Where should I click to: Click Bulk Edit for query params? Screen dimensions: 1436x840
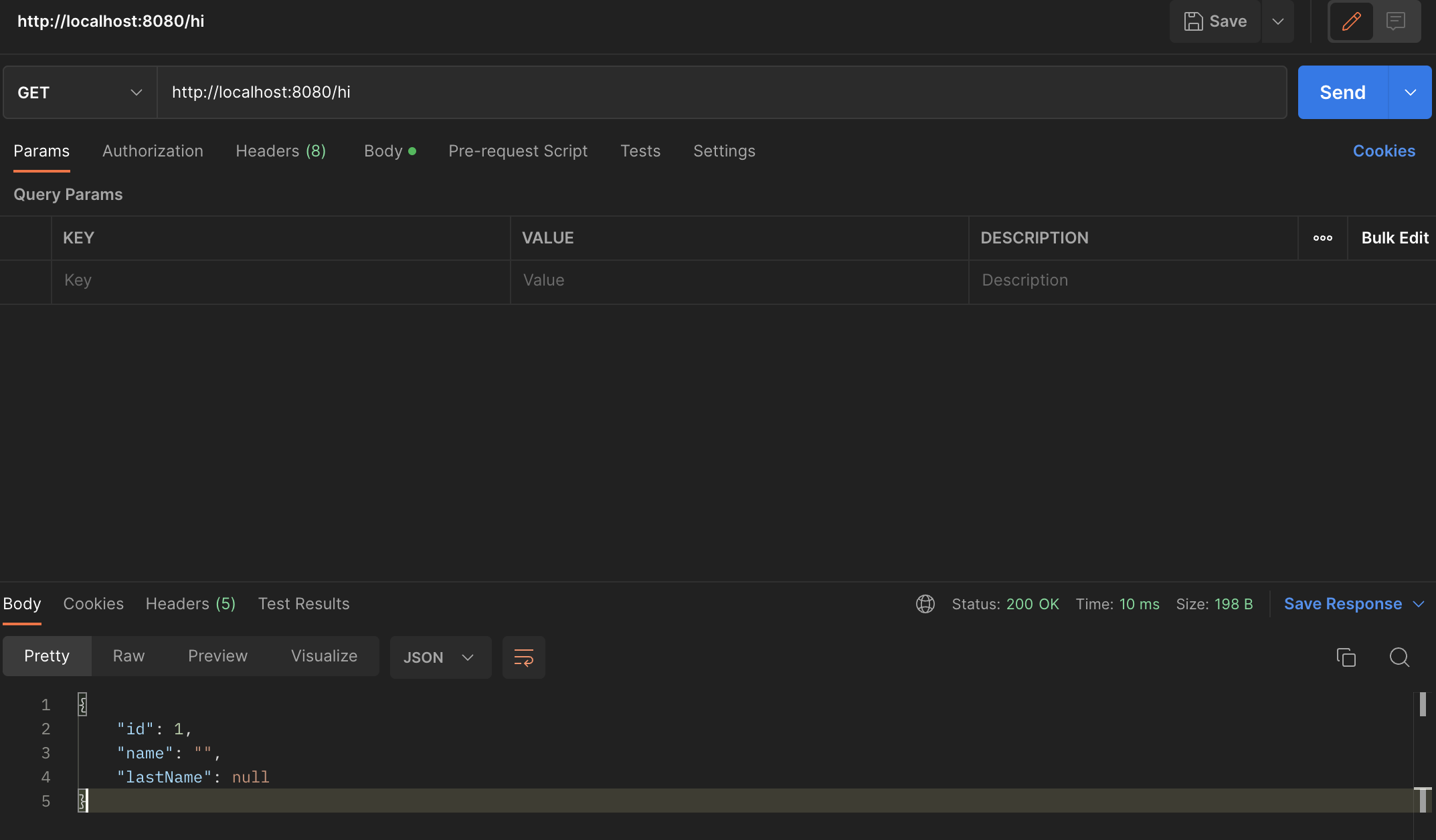point(1395,238)
